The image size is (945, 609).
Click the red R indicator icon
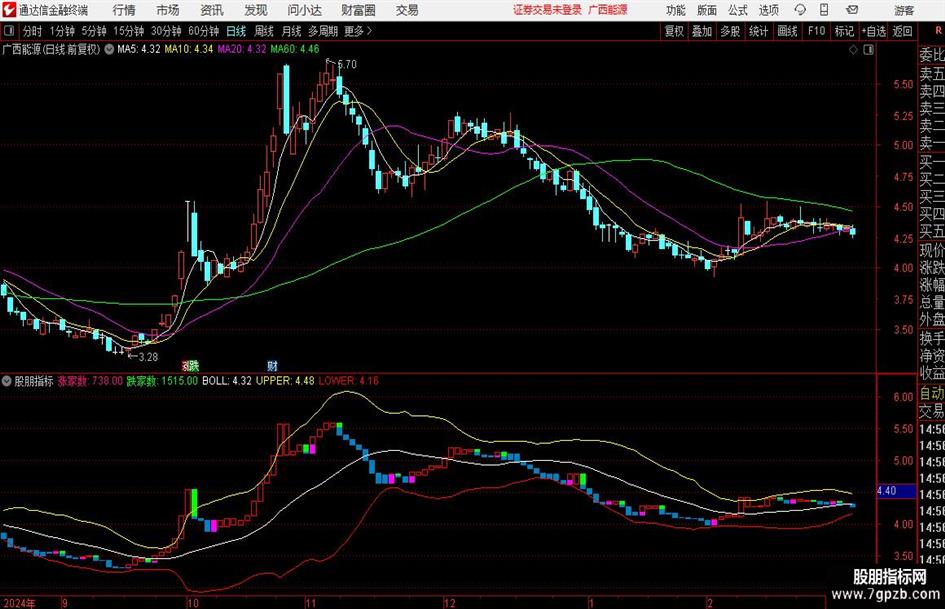point(938,30)
